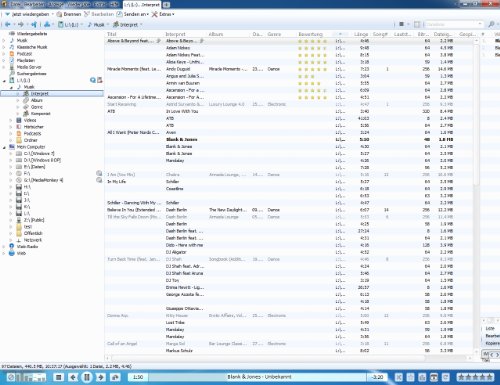The width and height of the screenshot is (500, 385).
Task: Collapse the Mein Computer tree node
Action: pos(4,147)
